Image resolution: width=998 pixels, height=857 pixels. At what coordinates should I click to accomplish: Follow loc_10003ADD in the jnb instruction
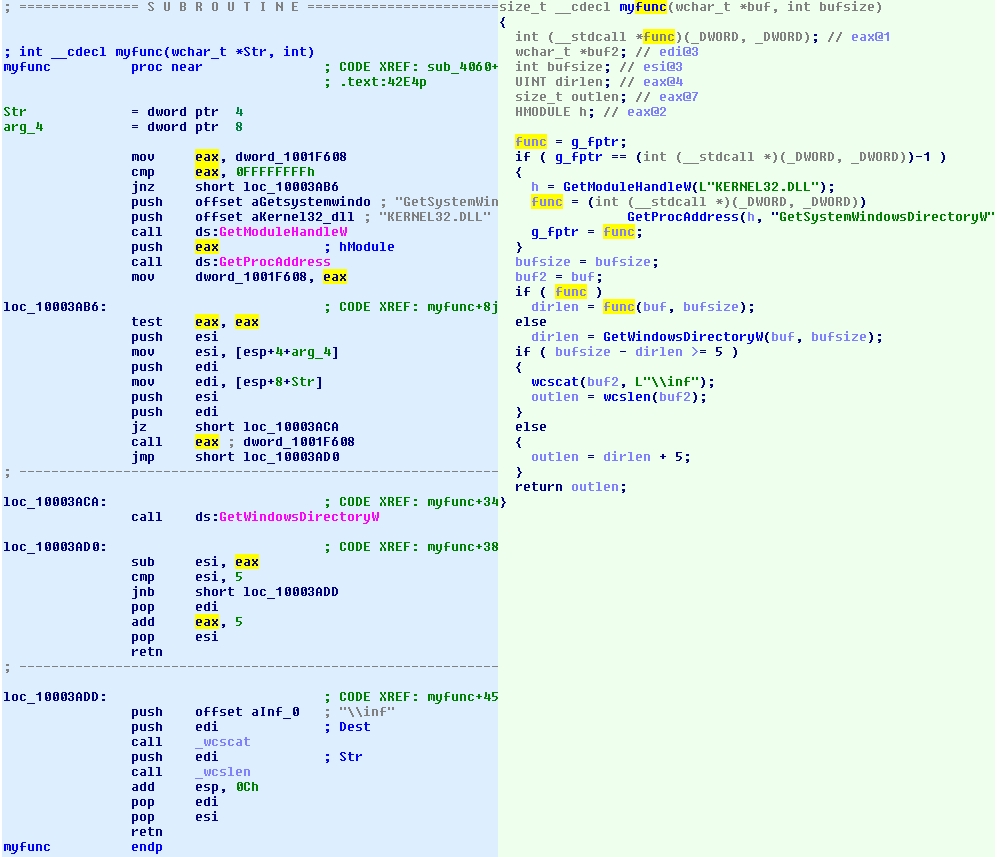(290, 592)
